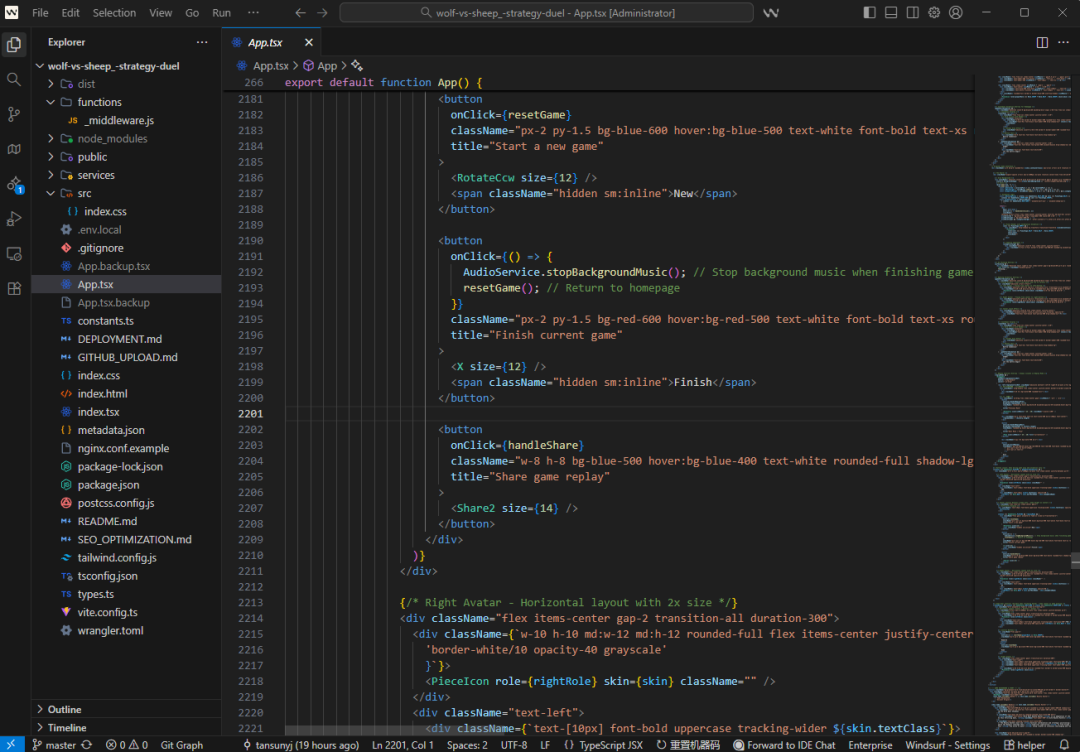Image resolution: width=1080 pixels, height=752 pixels.
Task: Toggle the primary sidebar visibility
Action: point(869,13)
